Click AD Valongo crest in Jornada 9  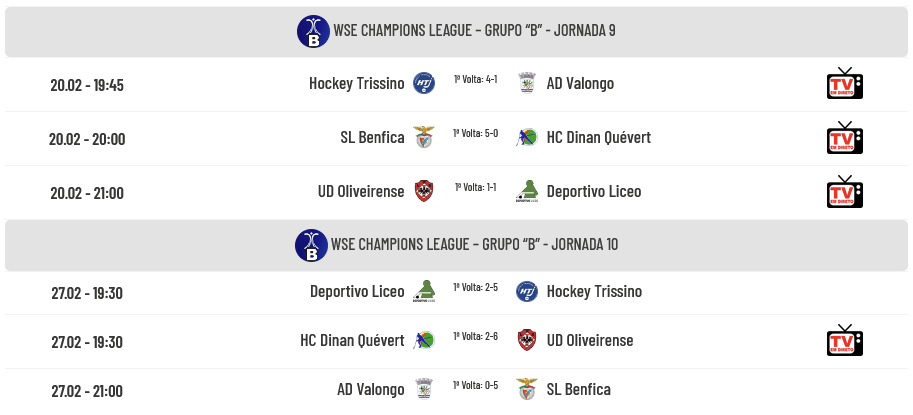527,84
